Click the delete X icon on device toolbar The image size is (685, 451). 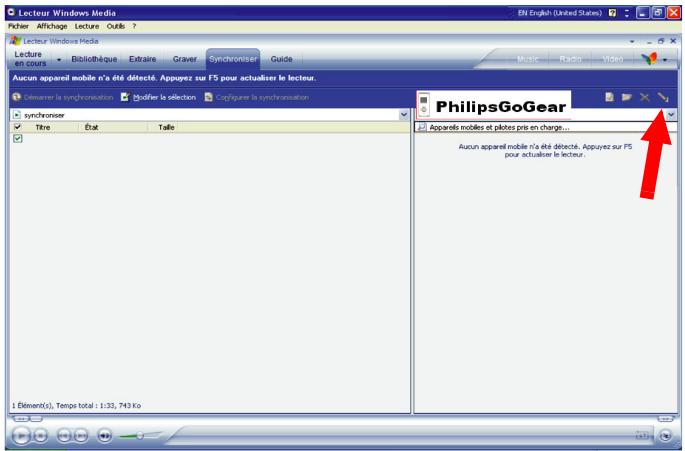[x=645, y=97]
